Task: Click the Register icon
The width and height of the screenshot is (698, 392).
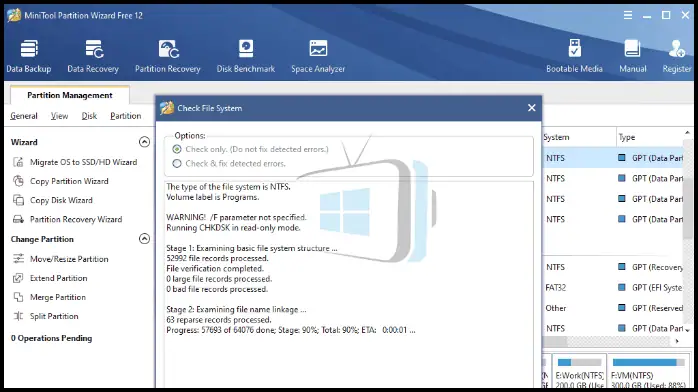Action: tap(677, 49)
